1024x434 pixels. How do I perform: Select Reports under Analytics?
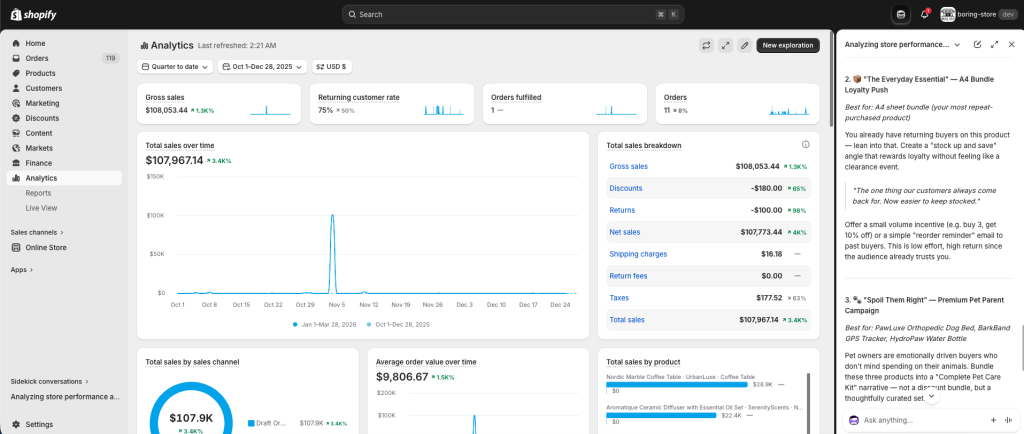coord(39,193)
